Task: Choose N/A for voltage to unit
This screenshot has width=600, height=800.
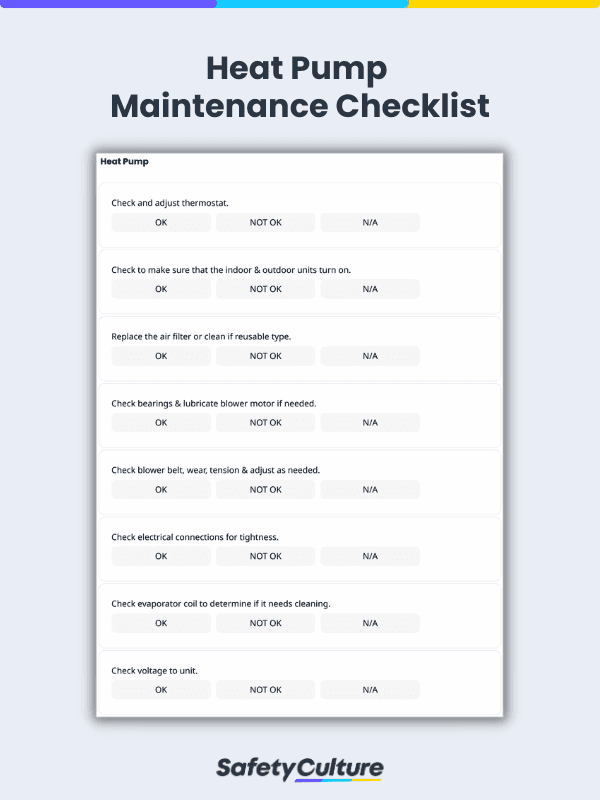Action: (370, 690)
